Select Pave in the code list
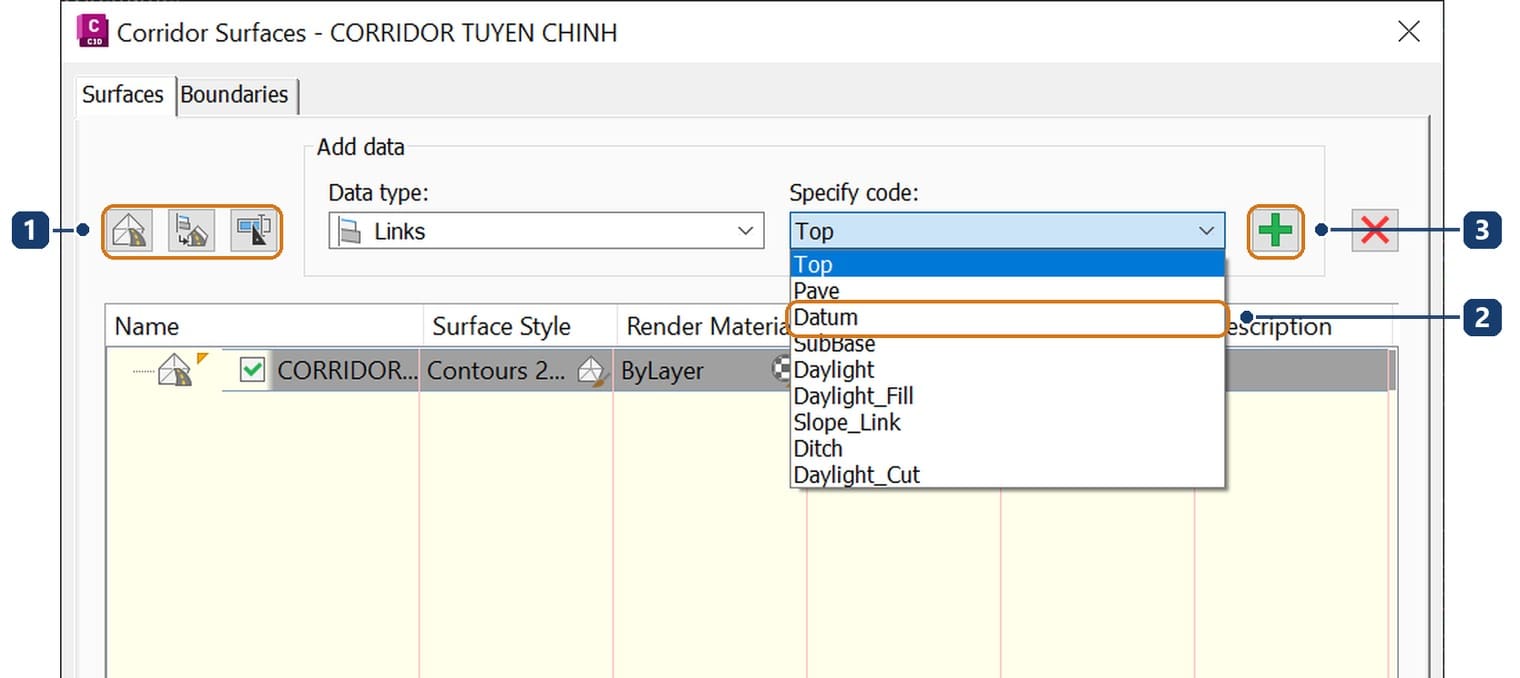1520x678 pixels. tap(1007, 291)
